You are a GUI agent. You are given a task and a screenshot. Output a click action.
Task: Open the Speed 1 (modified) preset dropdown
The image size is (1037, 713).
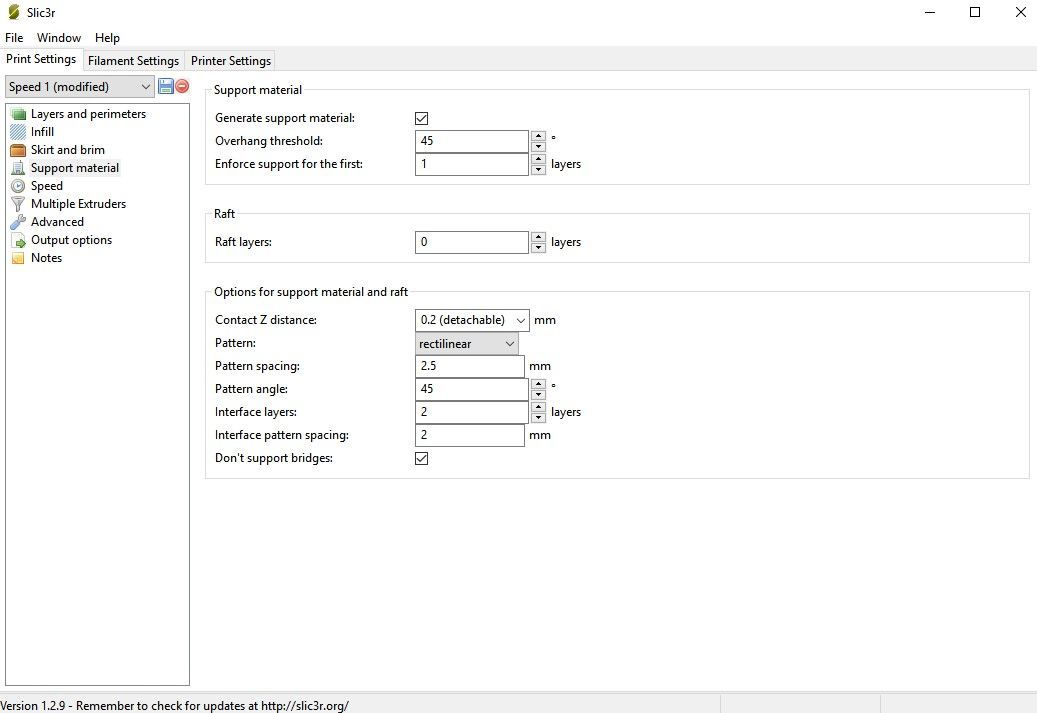pyautogui.click(x=79, y=87)
